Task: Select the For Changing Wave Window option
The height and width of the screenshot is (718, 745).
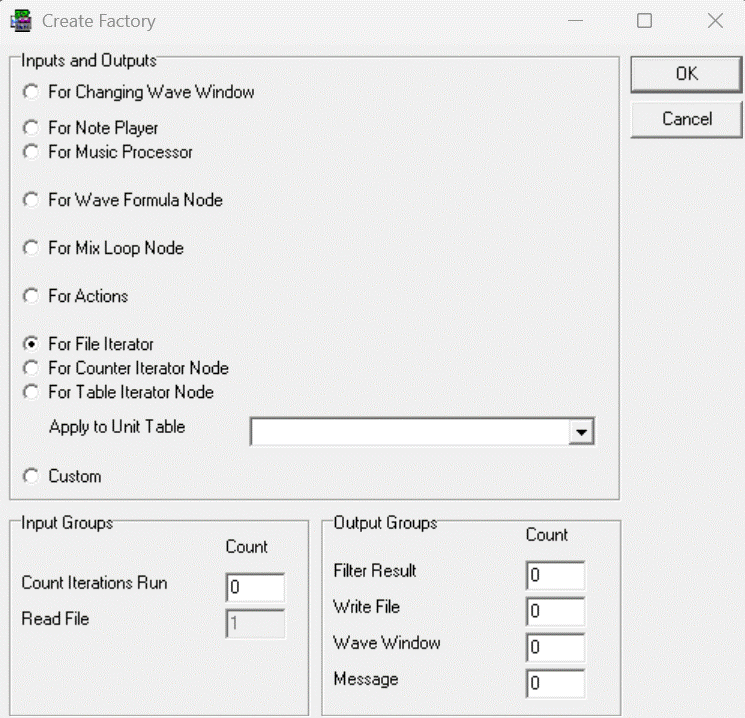Action: (x=31, y=92)
